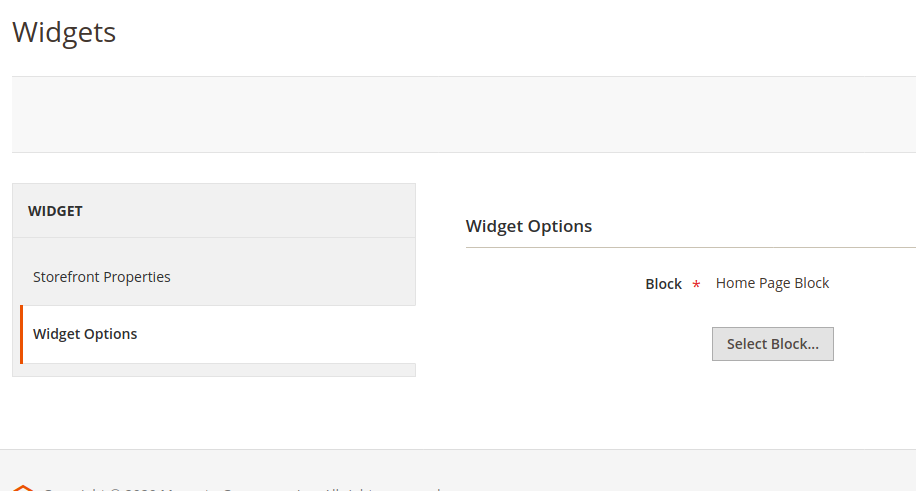Click the Block field label
The image size is (916, 491).
pyautogui.click(x=663, y=284)
